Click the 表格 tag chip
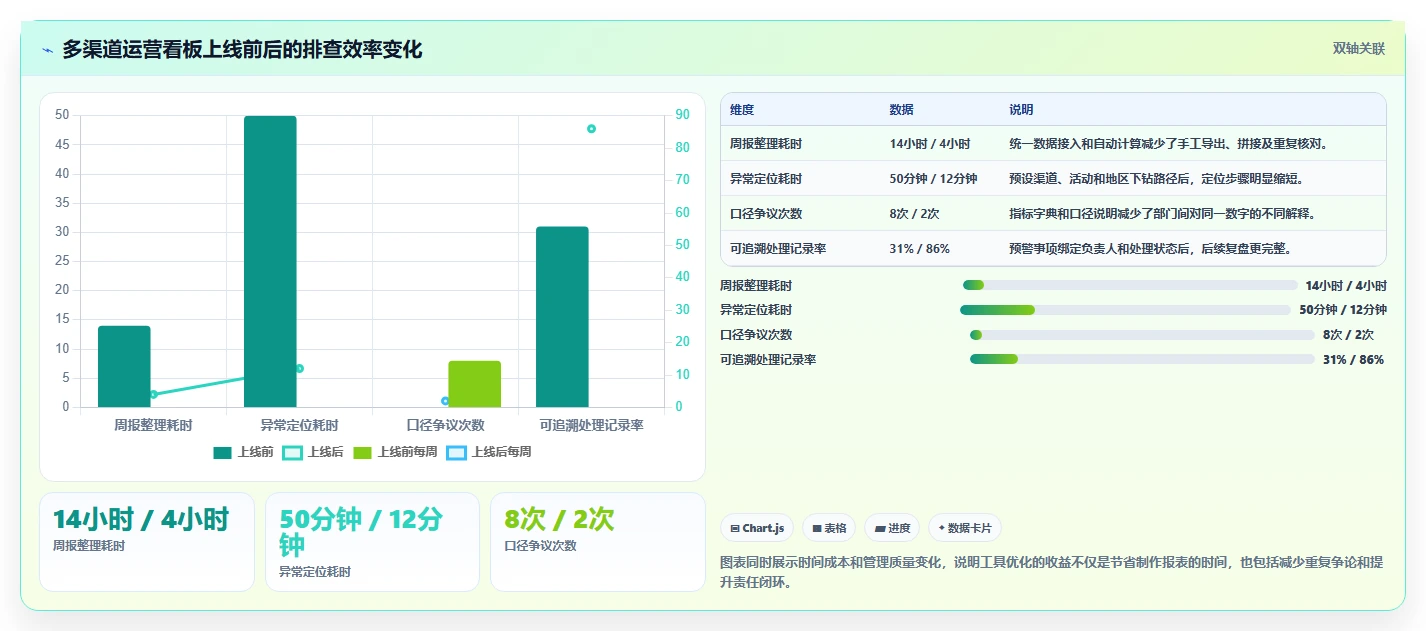Screen dimensions: 1426x631 829,528
